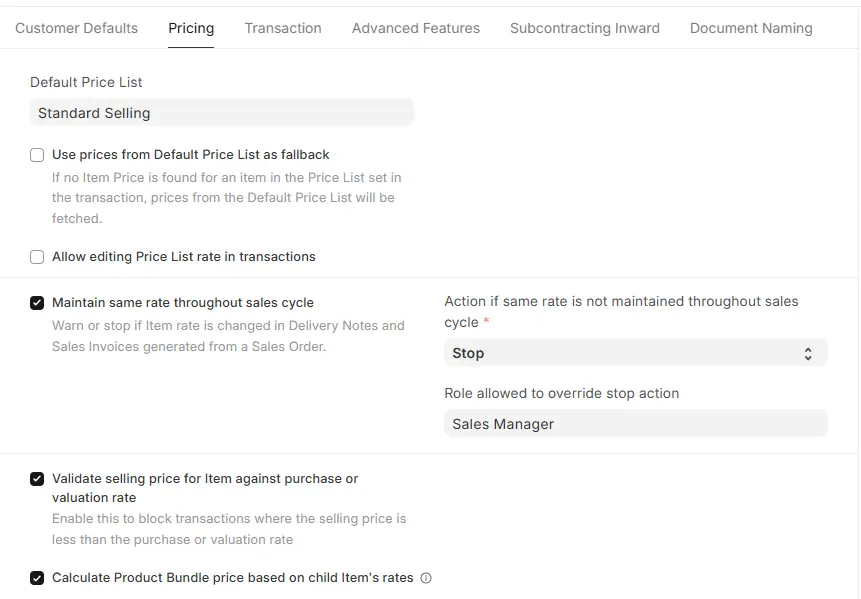The image size is (861, 599).
Task: View the Document Naming tab
Action: pos(751,28)
